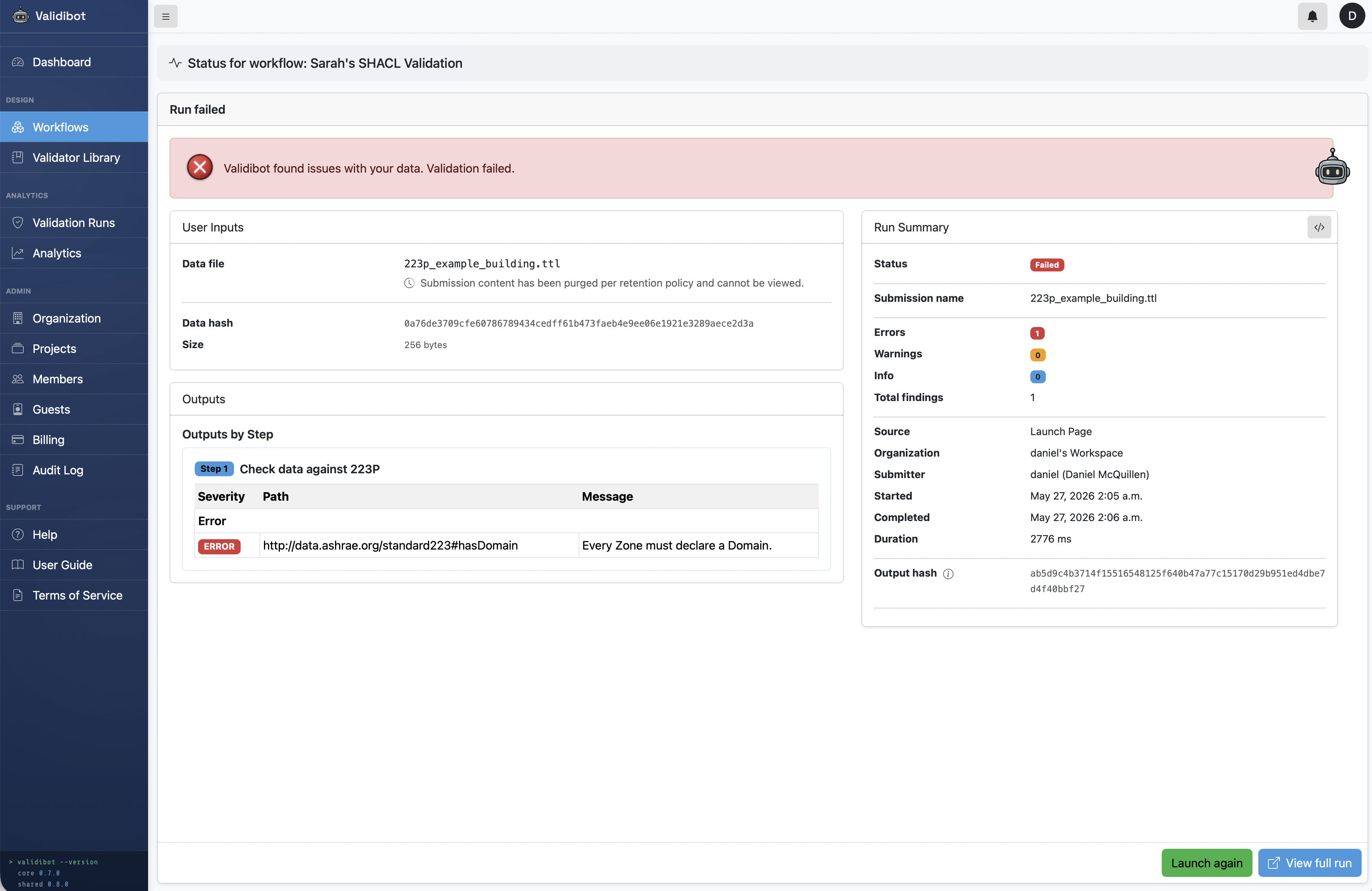Open Projects in the sidebar
The width and height of the screenshot is (1372, 891).
(x=74, y=348)
